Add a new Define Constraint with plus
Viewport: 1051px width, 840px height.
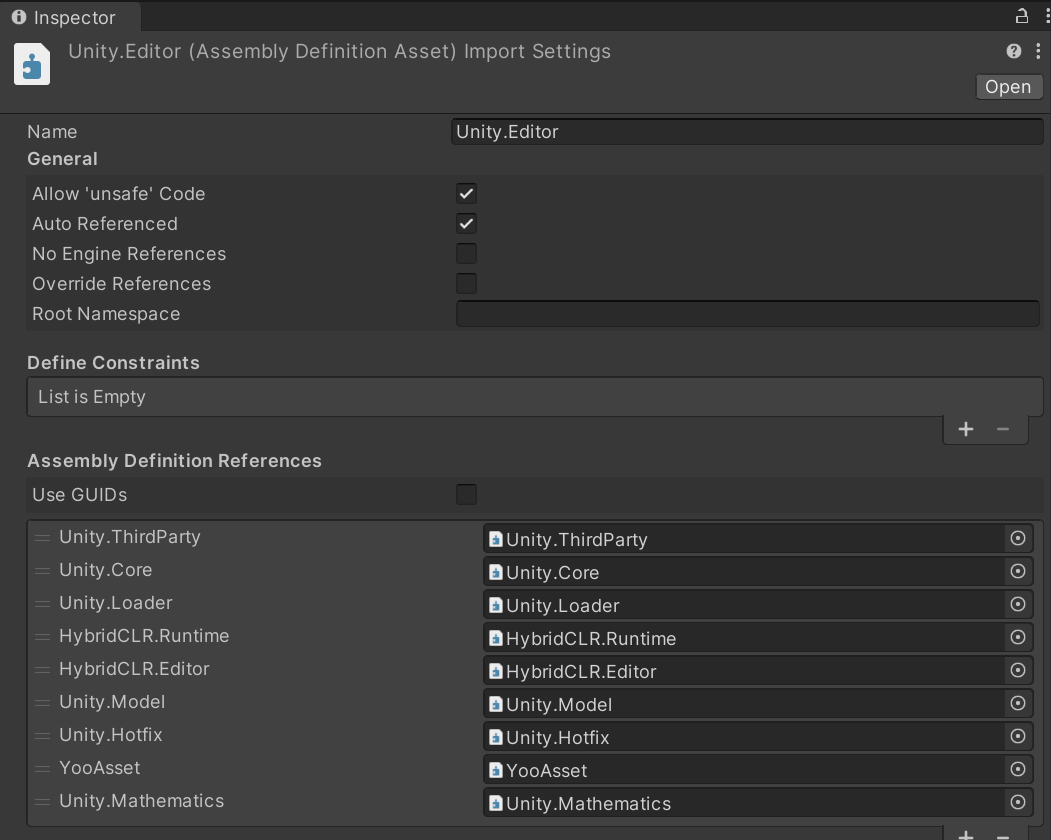click(966, 429)
